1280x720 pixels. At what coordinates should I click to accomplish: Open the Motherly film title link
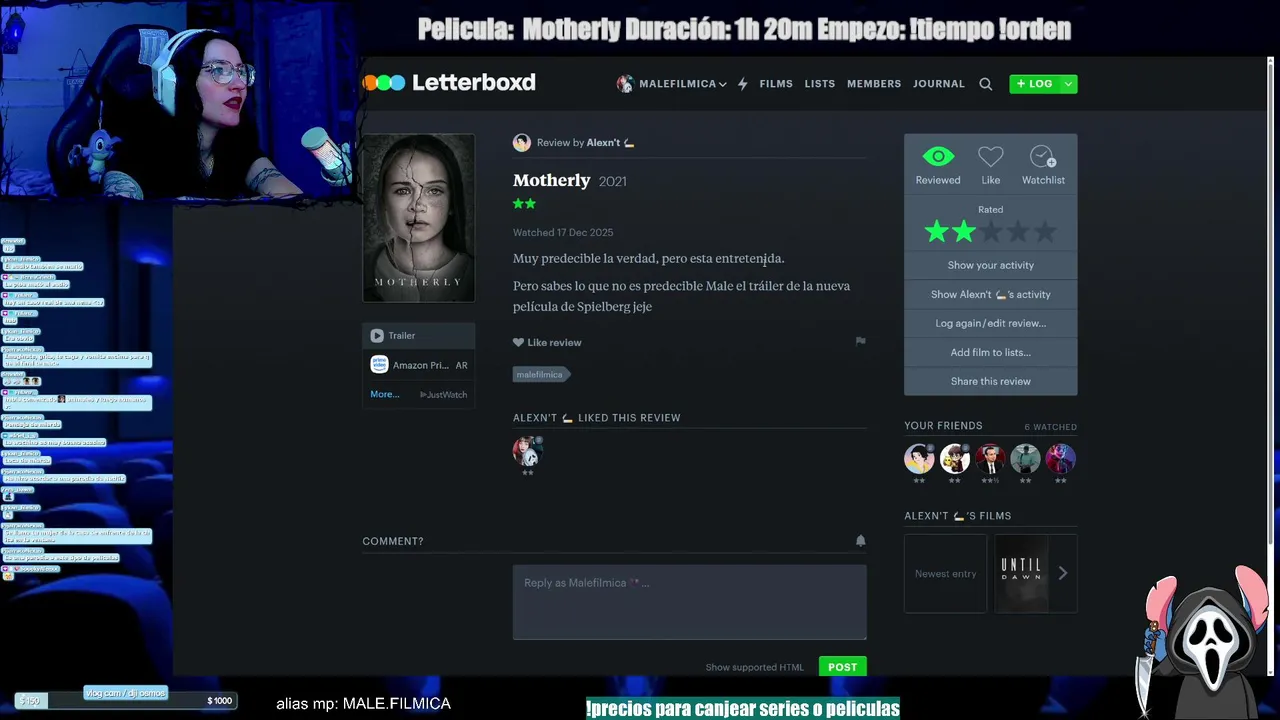click(x=552, y=180)
